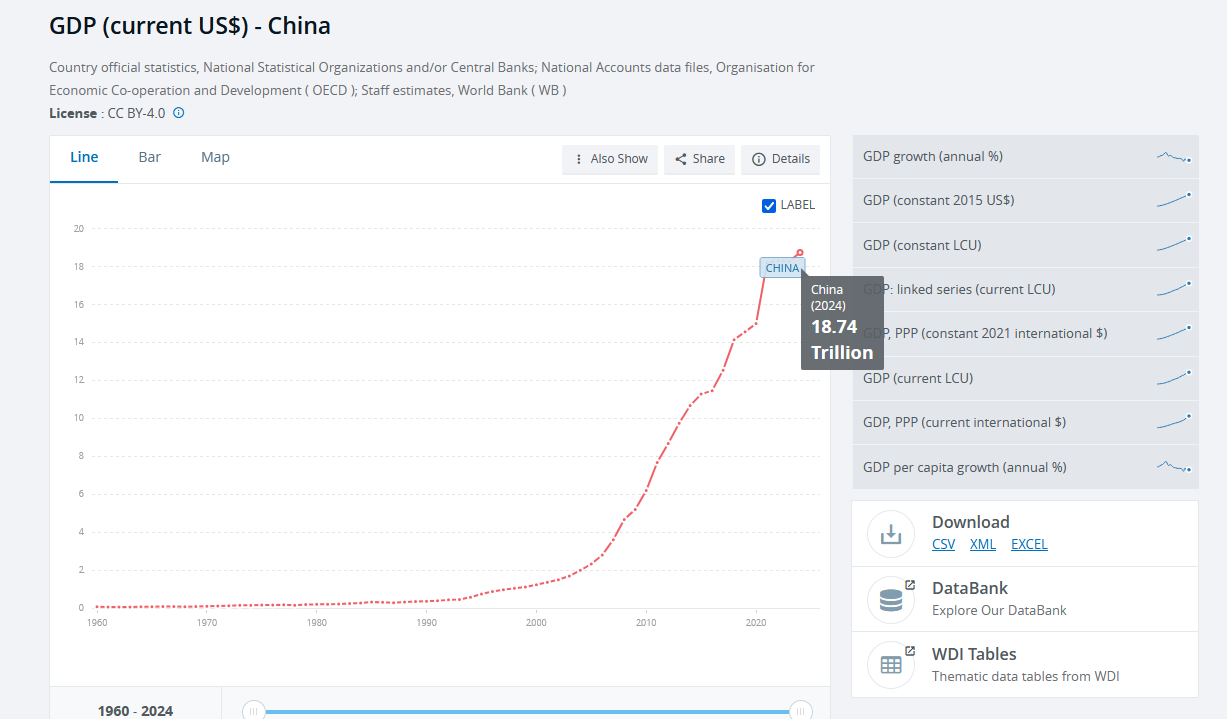Click the external-link icon next to WDI Tables
The width and height of the screenshot is (1227, 719).
click(909, 650)
